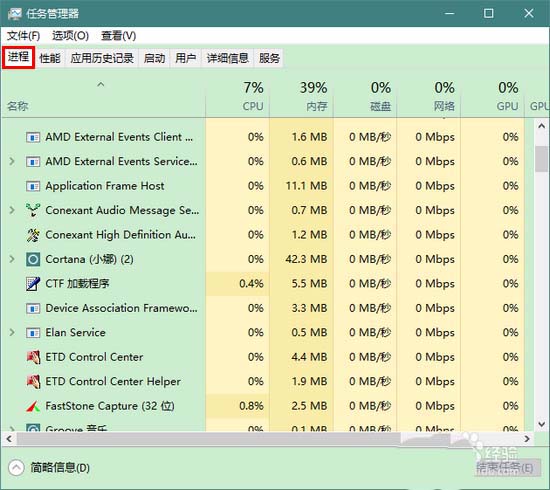Click the FastStone Capture icon

[33, 406]
